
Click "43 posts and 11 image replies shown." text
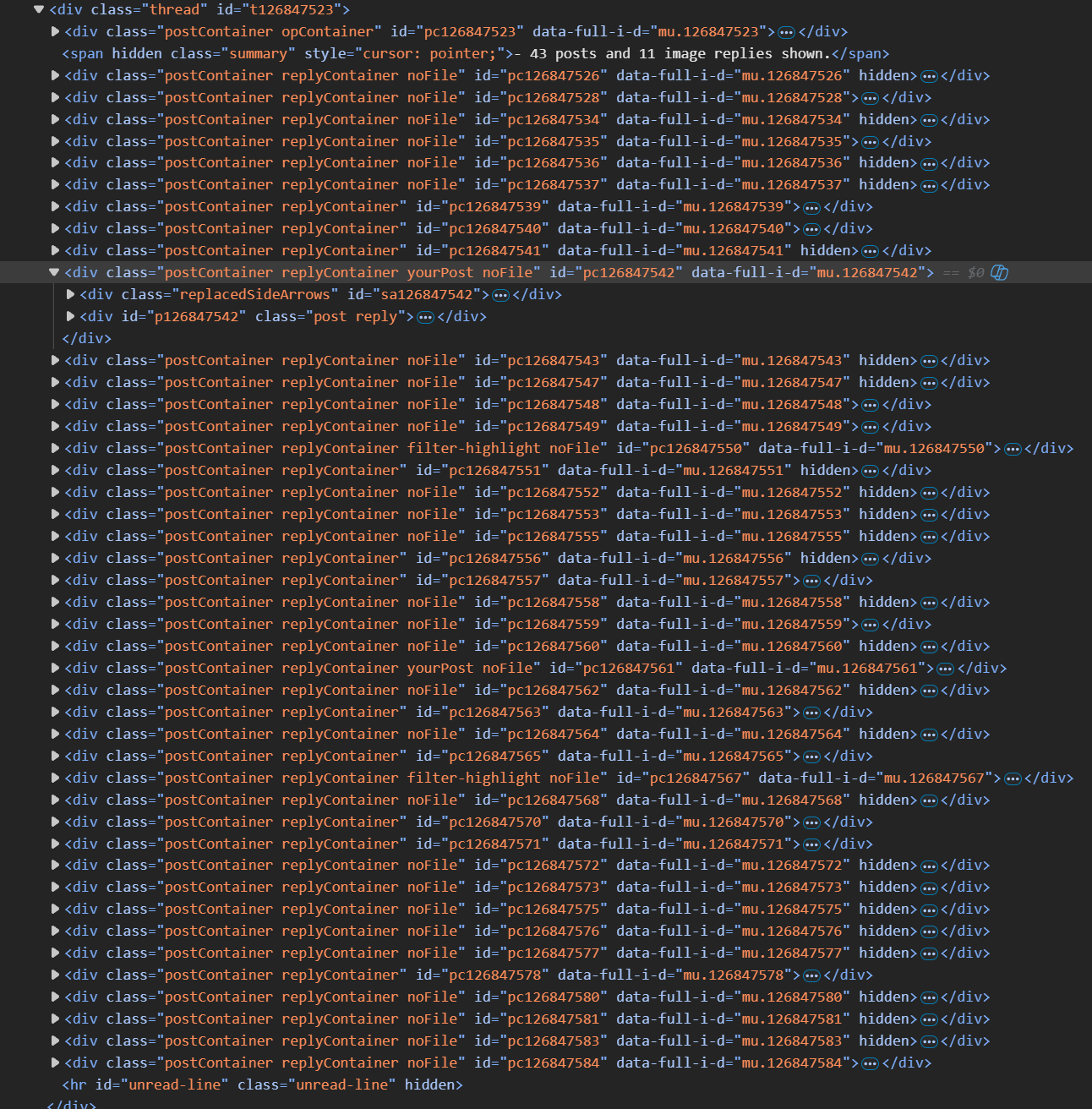680,54
